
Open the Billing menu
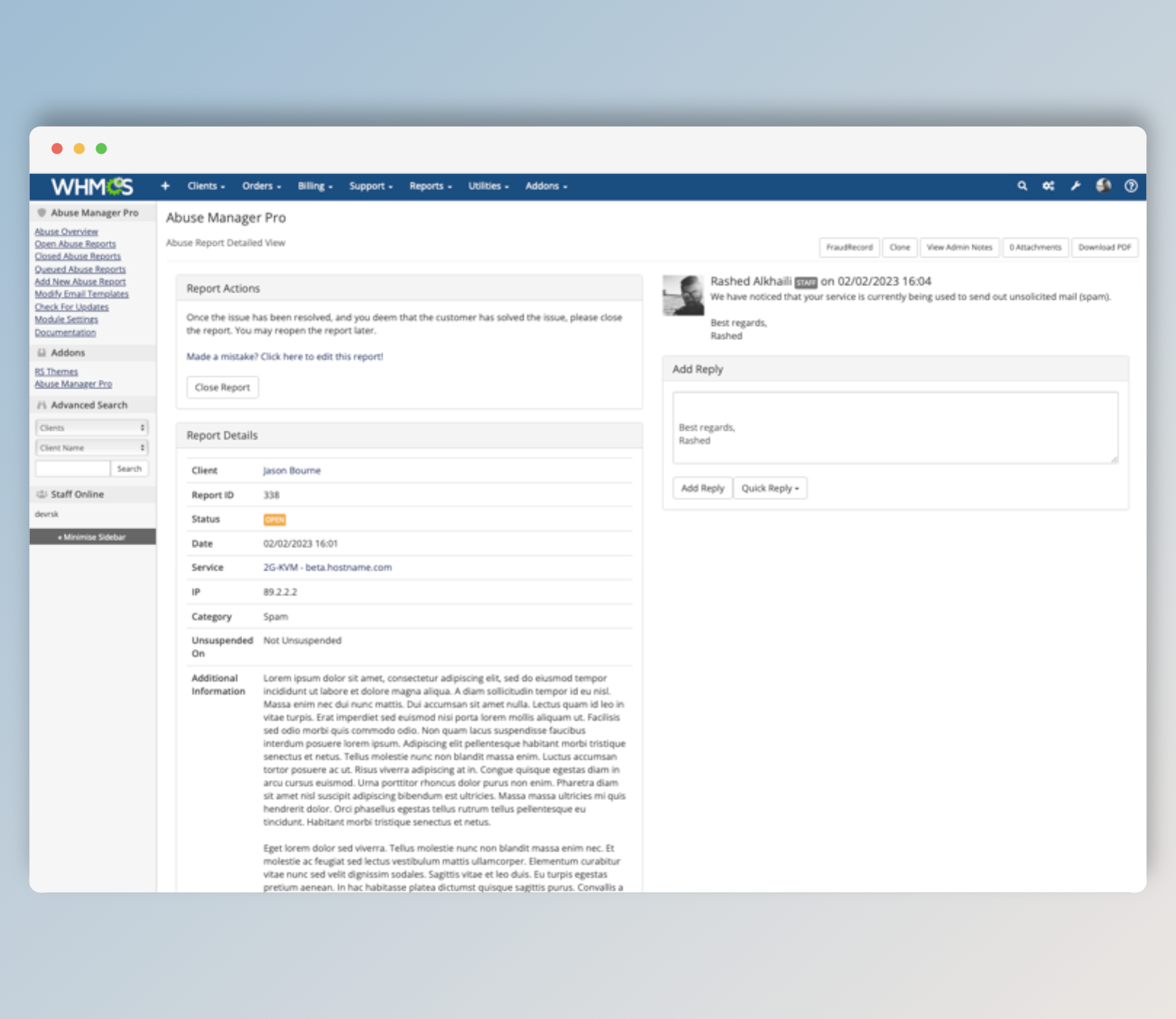315,186
